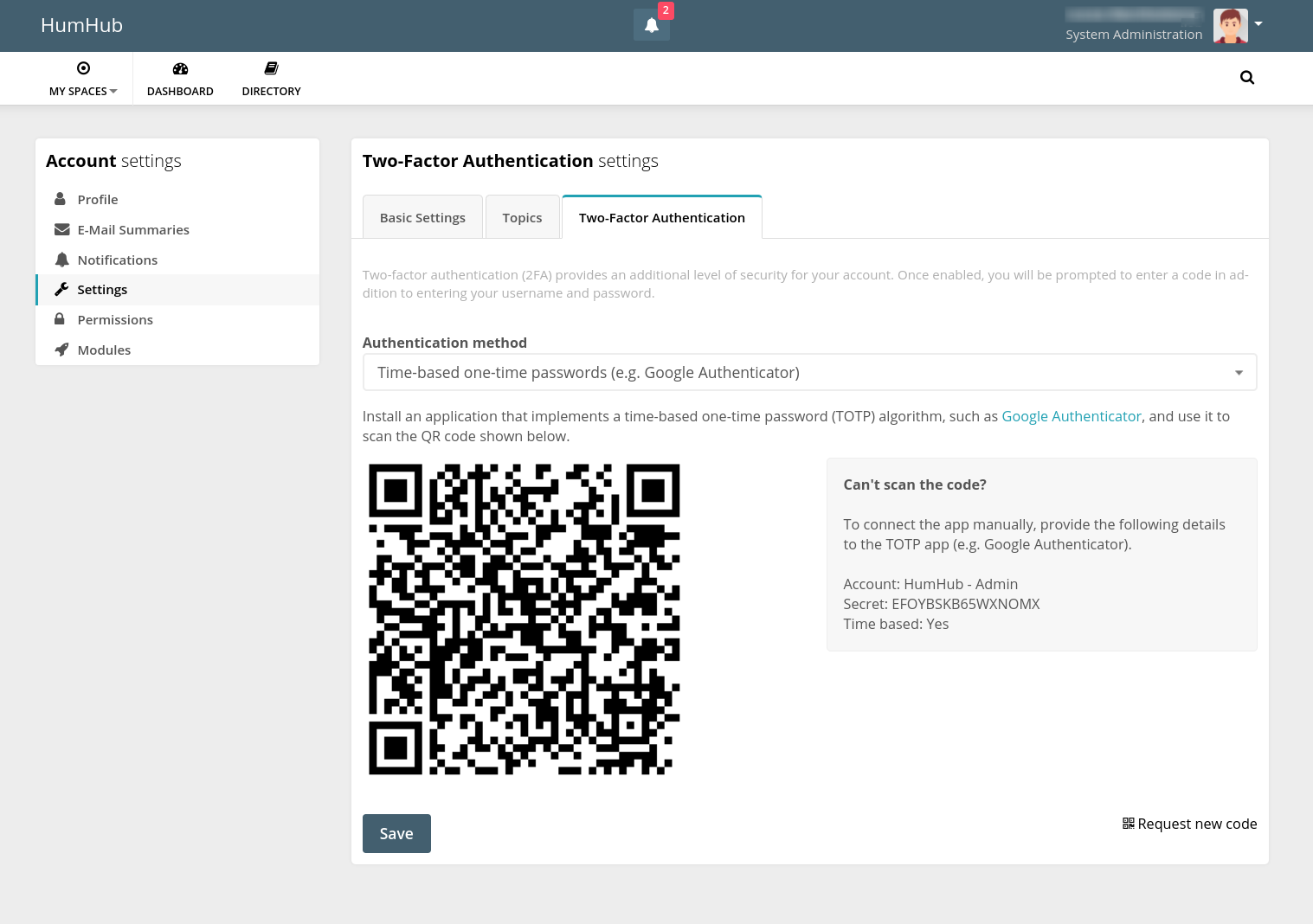Image resolution: width=1313 pixels, height=924 pixels.
Task: Click the QR icon beside Request new code
Action: pyautogui.click(x=1129, y=824)
